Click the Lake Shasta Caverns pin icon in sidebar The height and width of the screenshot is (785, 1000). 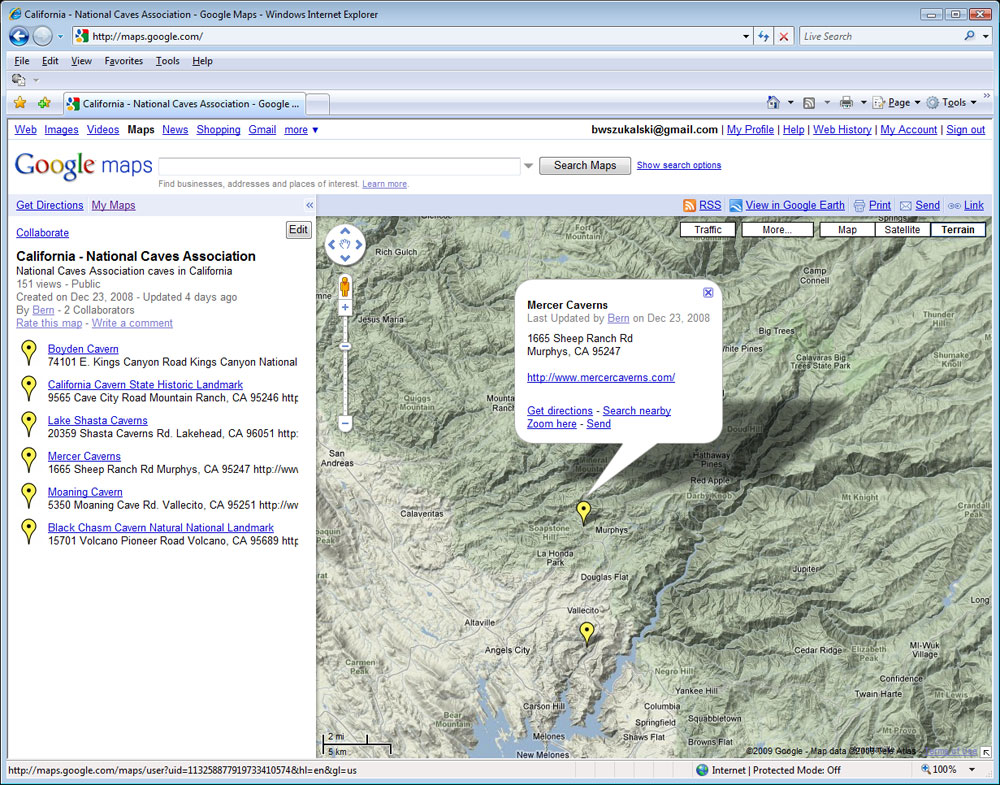(29, 423)
